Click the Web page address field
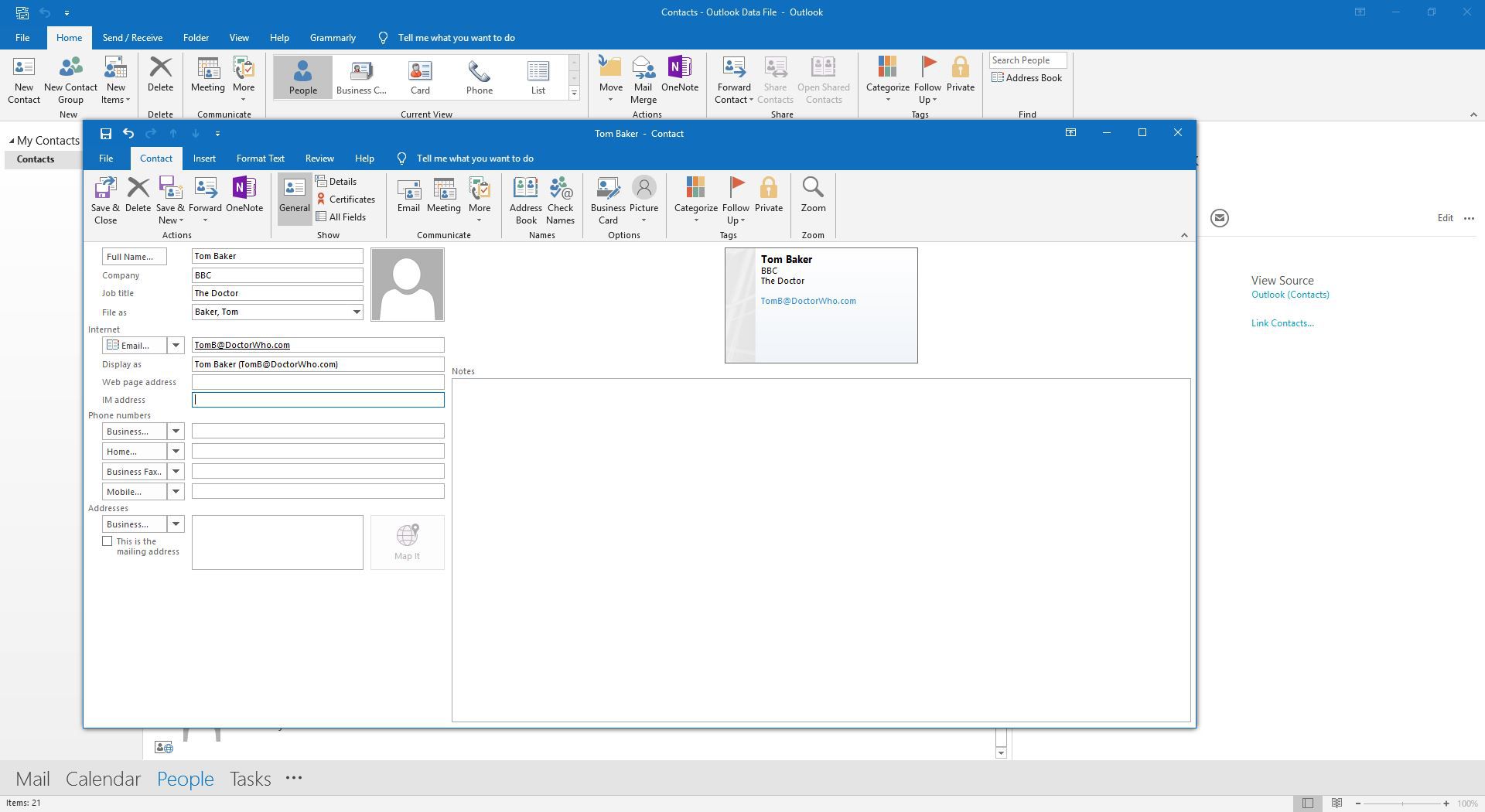Screen dimensions: 1485x812 point(318,382)
